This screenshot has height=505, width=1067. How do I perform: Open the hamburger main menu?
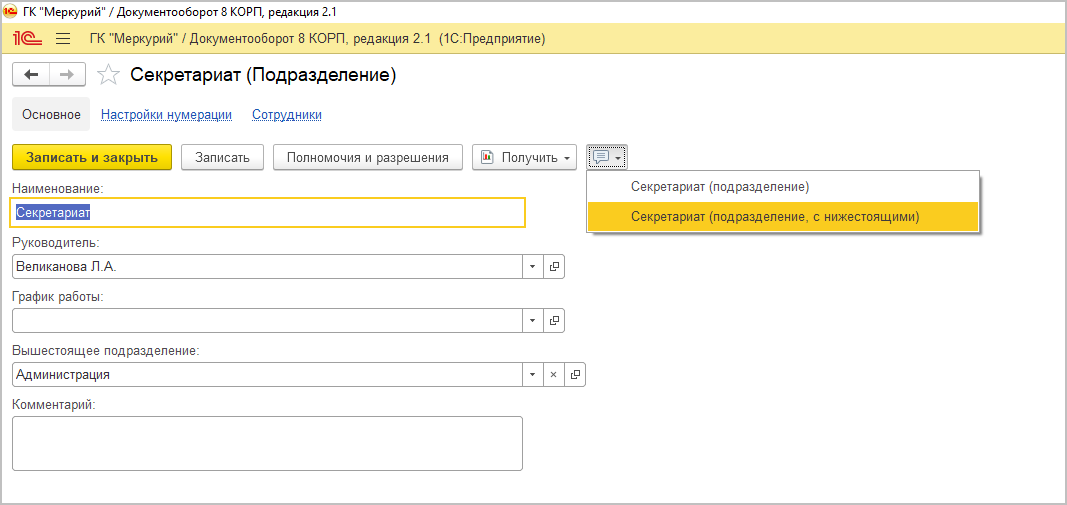[x=63, y=39]
